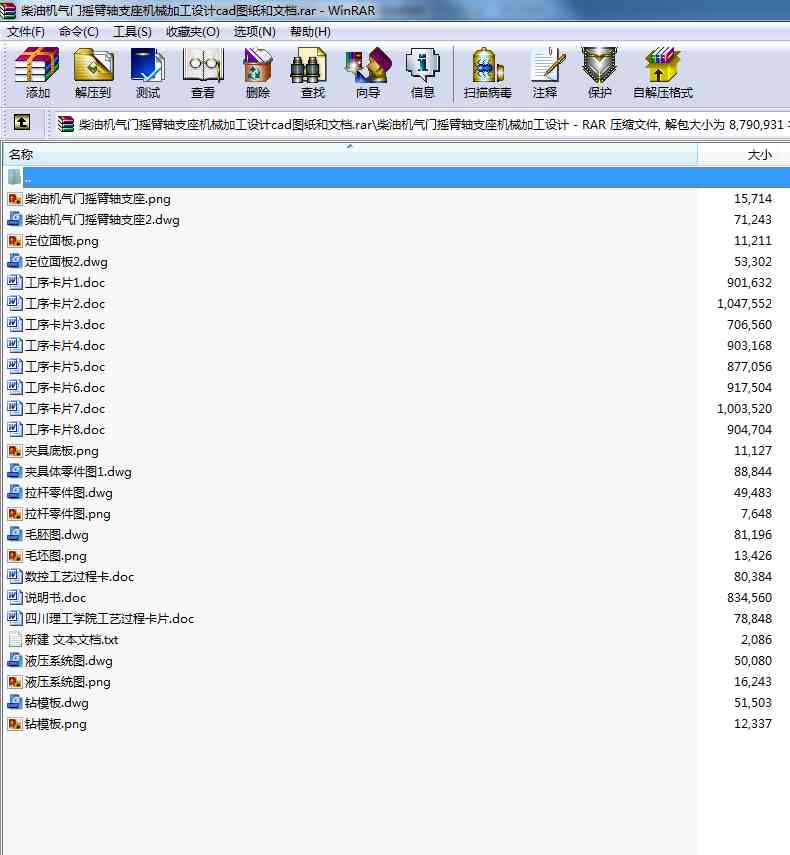This screenshot has height=855, width=790.
Task: Open the 选项(N) menu
Action: tap(254, 31)
